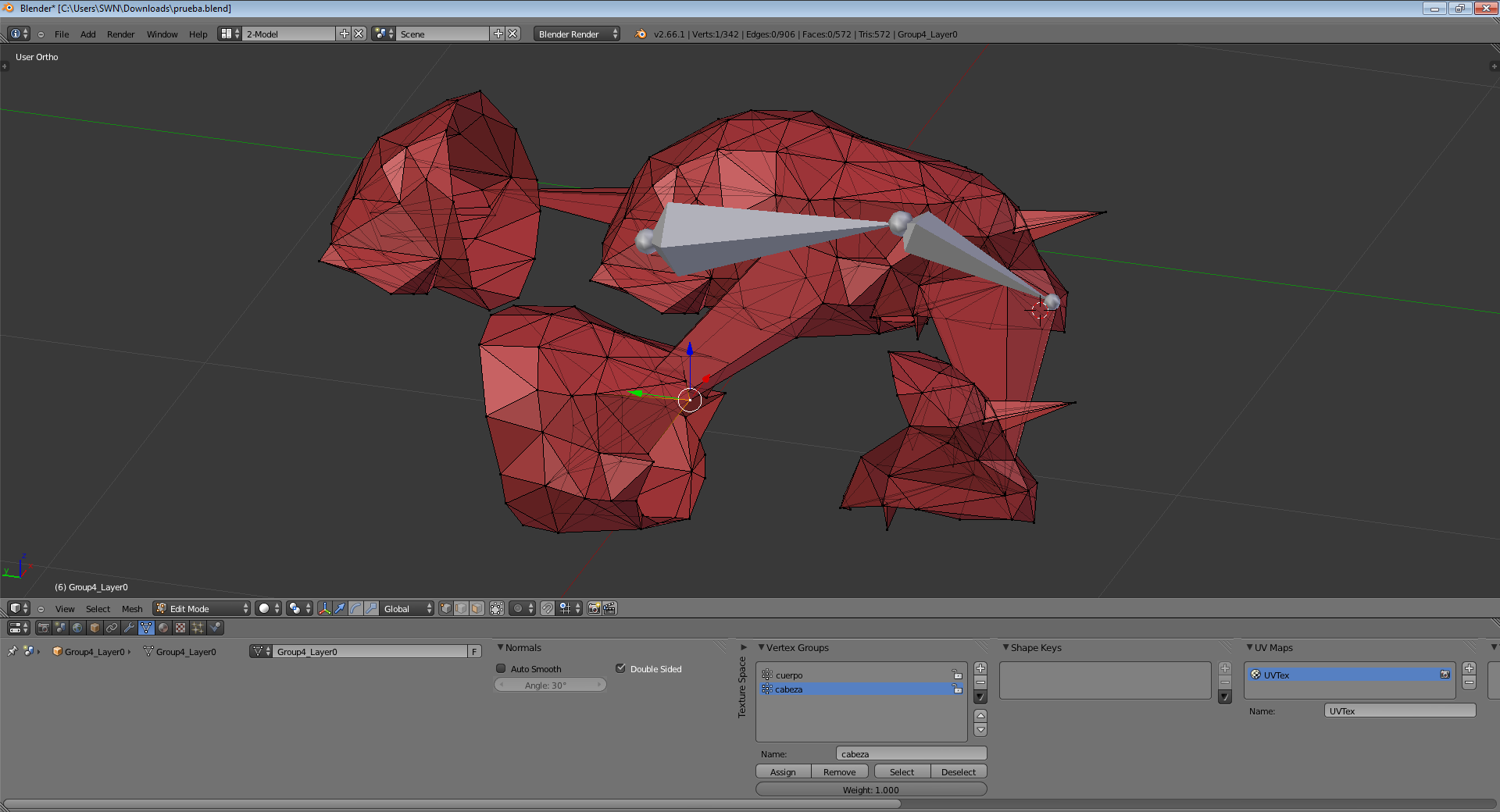Image resolution: width=1500 pixels, height=812 pixels.
Task: Toggle lock on cuerpo vertex group
Action: tap(956, 675)
